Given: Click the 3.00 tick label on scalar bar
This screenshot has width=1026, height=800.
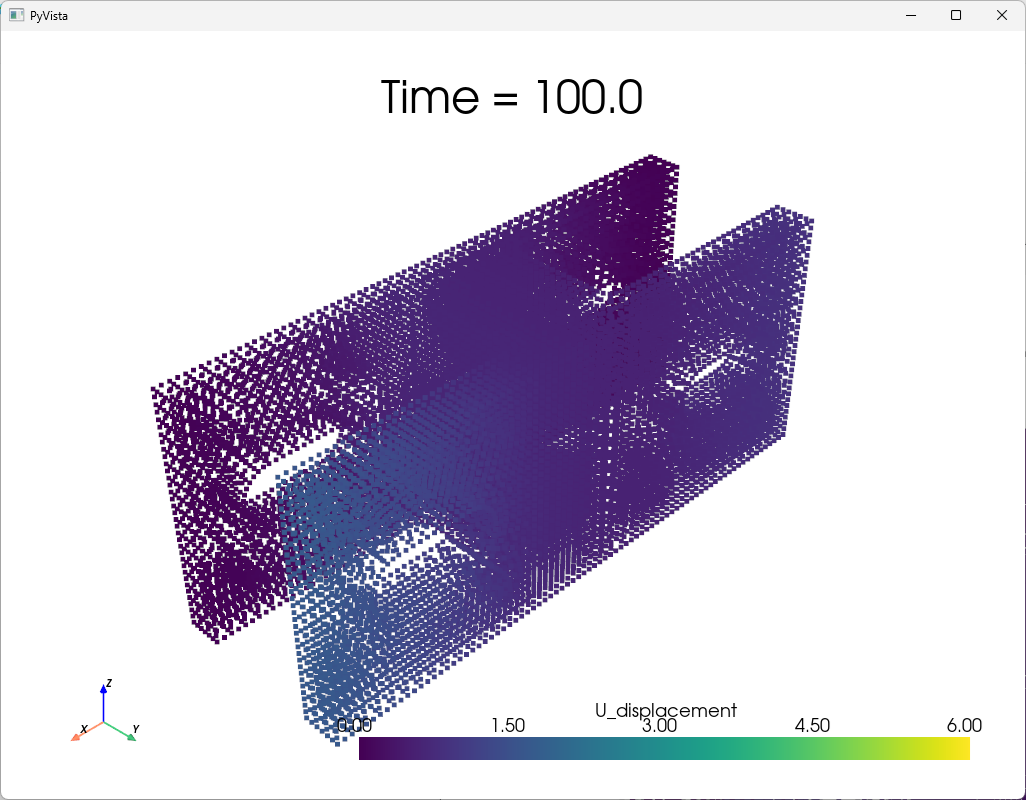Looking at the screenshot, I should [660, 726].
